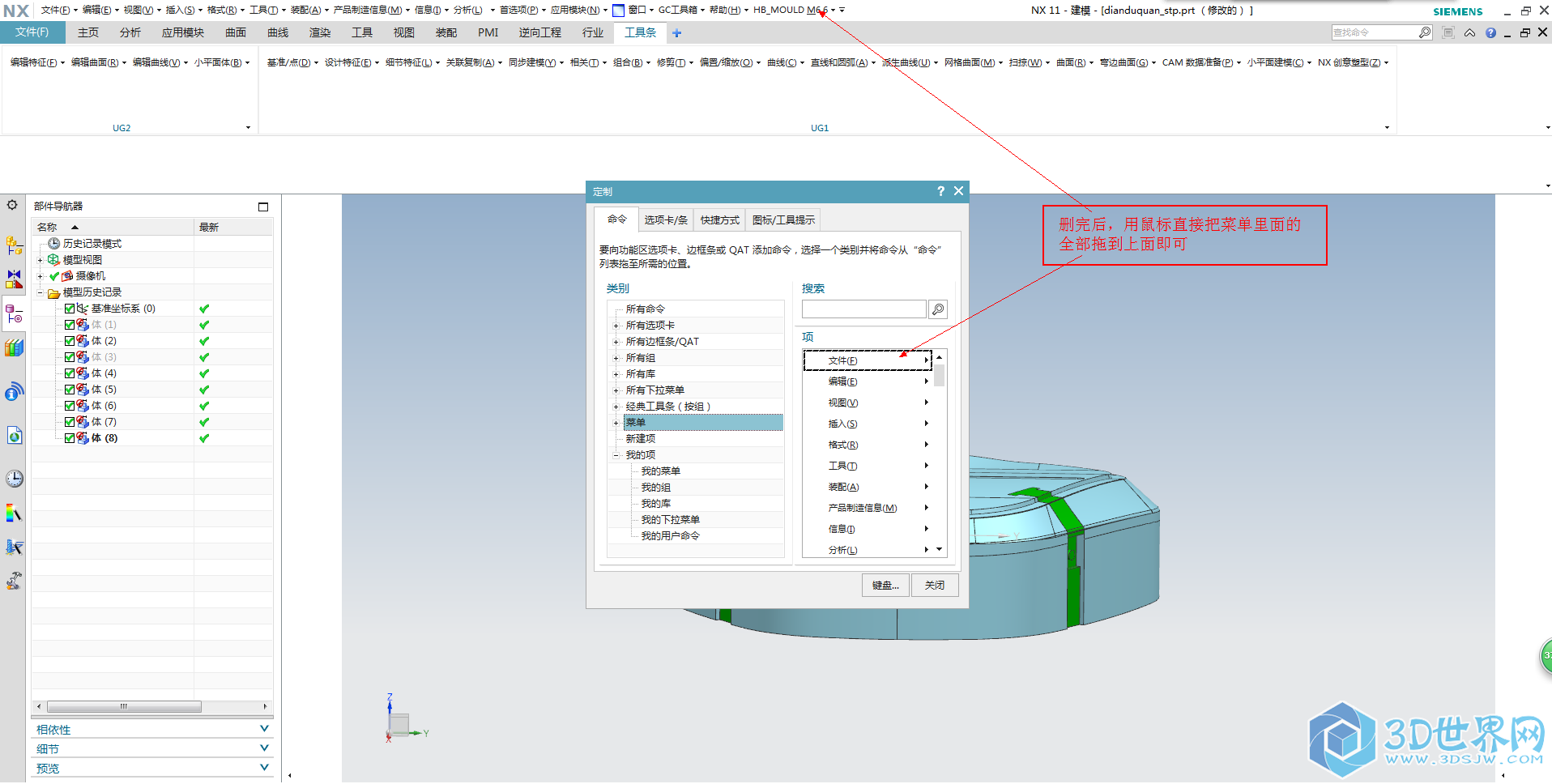Minimize the ribbon with the caret icon
Viewport: 1552px width, 784px height.
click(x=1469, y=33)
